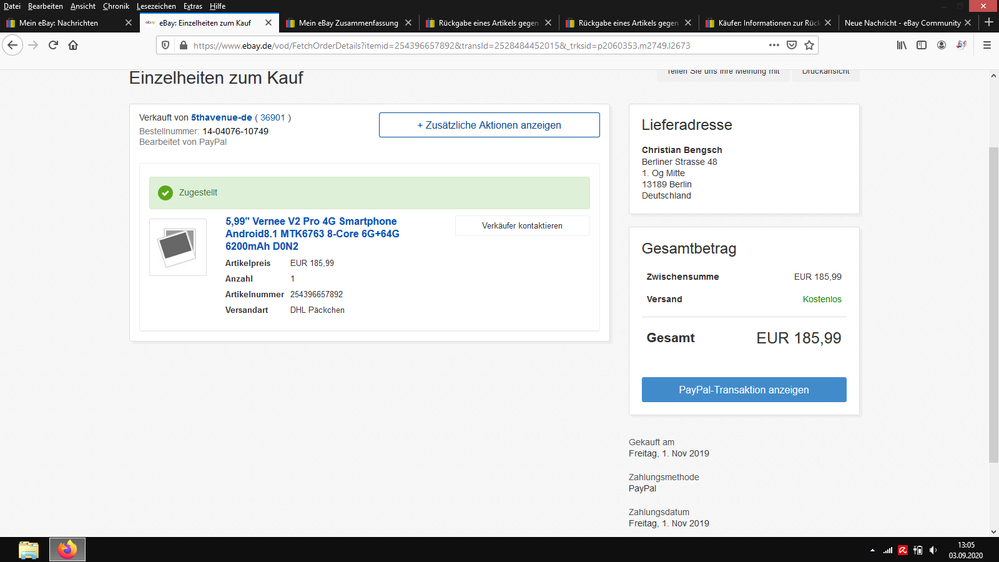This screenshot has height=562, width=999.
Task: Open network signal tray icon
Action: [887, 550]
